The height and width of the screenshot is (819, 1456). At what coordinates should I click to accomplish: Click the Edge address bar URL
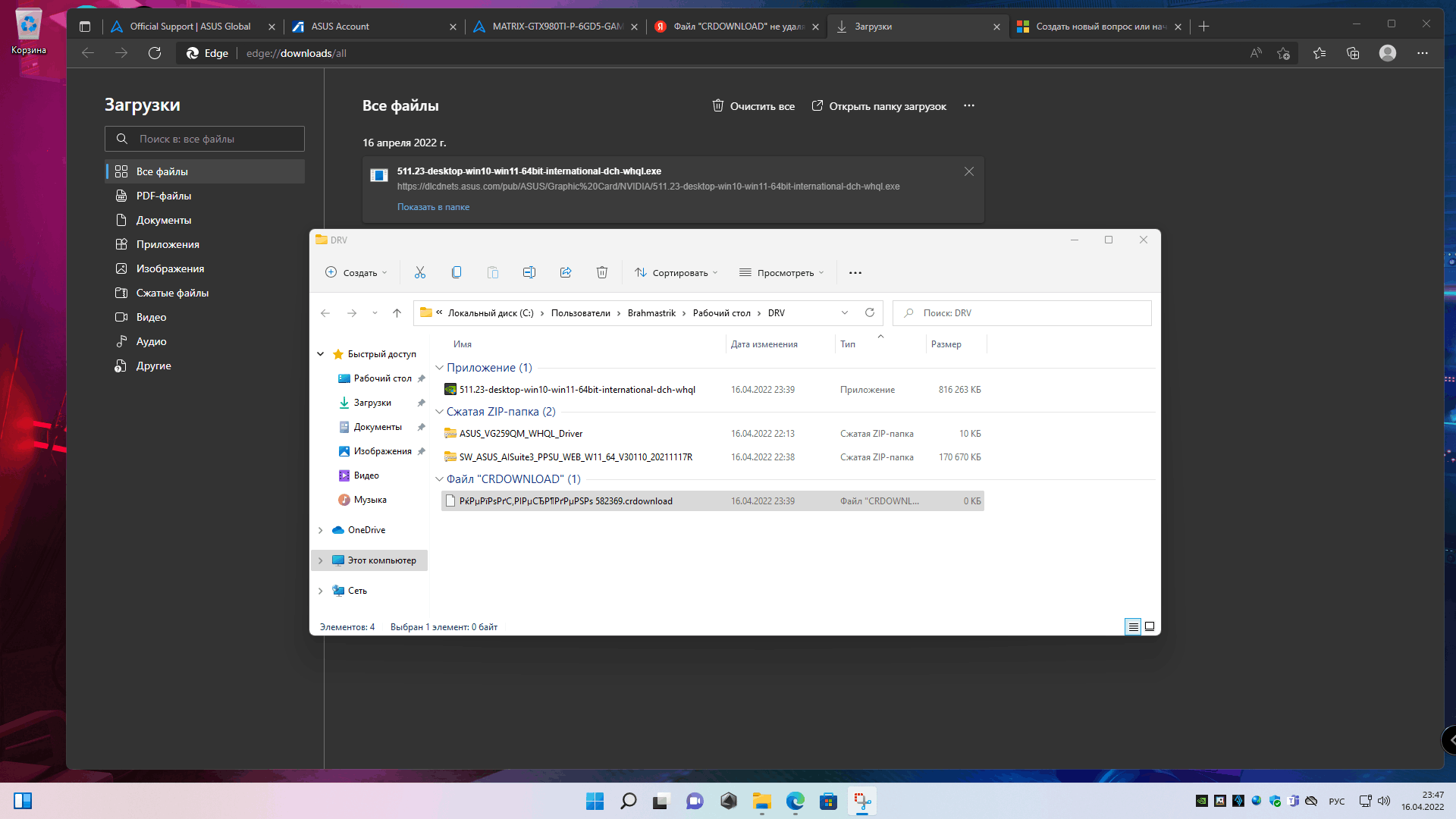297,53
